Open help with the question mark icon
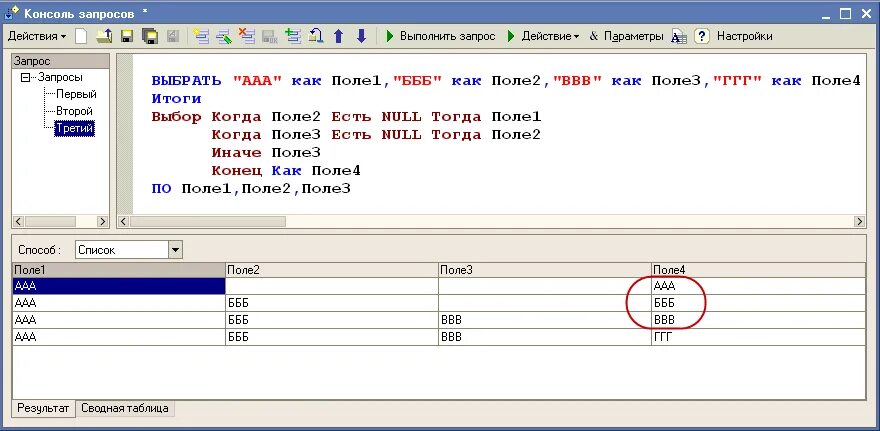 coord(702,36)
